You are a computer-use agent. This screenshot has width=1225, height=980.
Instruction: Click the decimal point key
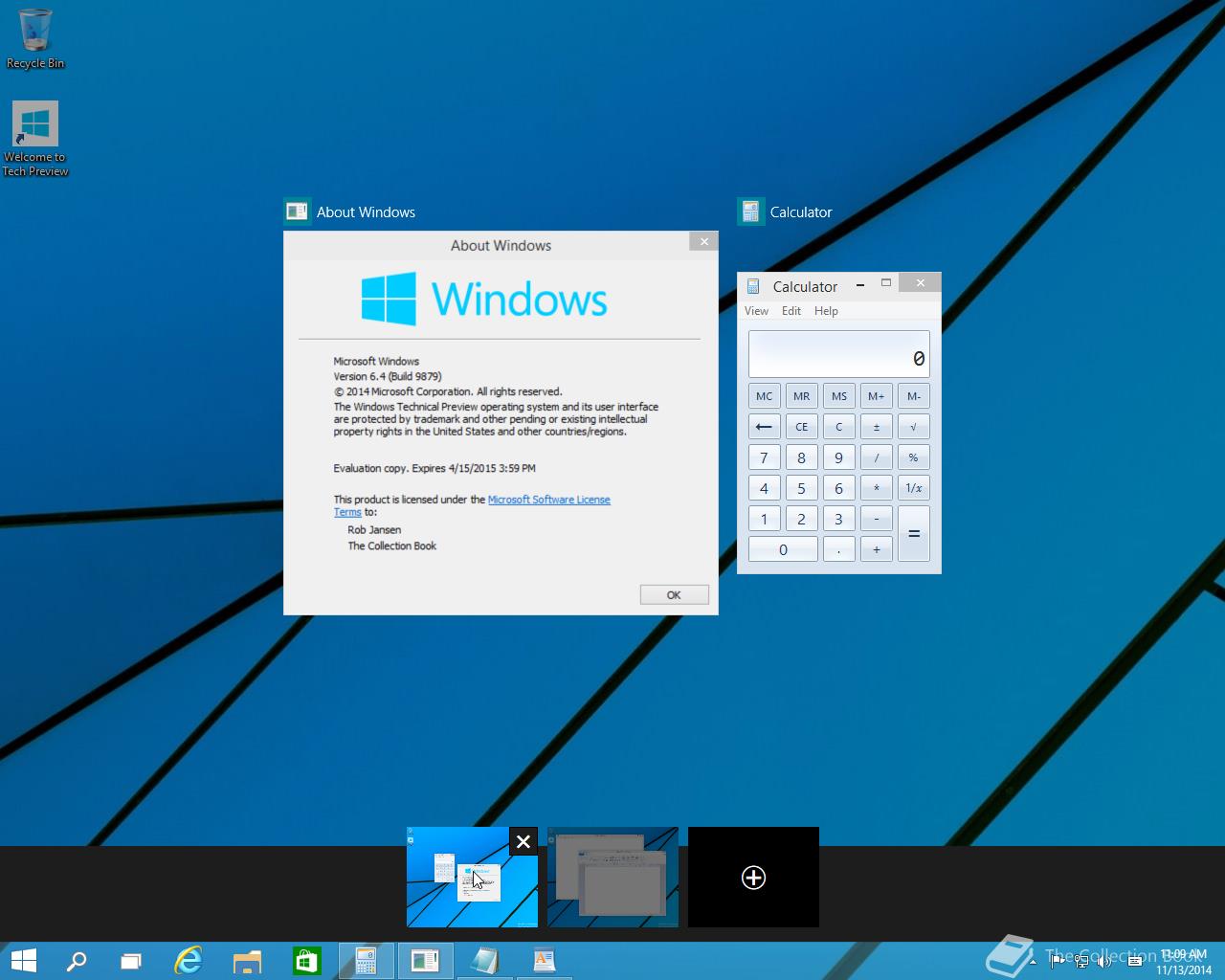839,549
